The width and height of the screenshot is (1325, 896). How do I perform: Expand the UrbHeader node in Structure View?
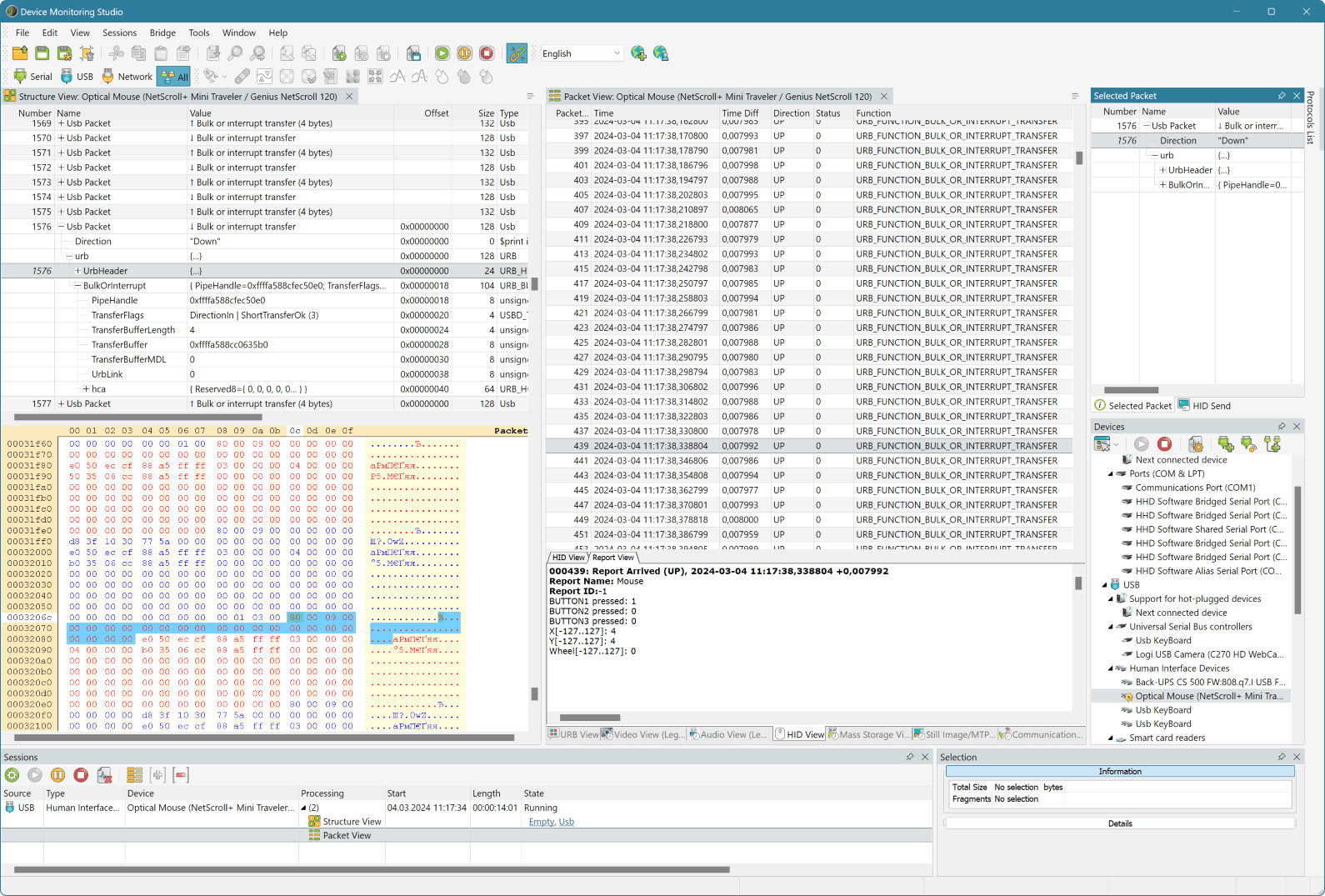point(77,271)
